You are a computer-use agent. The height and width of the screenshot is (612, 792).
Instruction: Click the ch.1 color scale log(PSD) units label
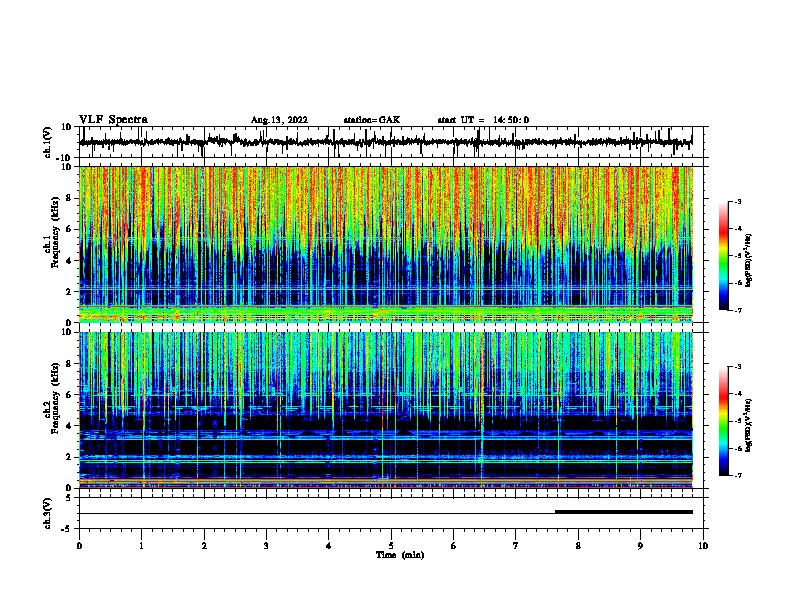tap(748, 260)
